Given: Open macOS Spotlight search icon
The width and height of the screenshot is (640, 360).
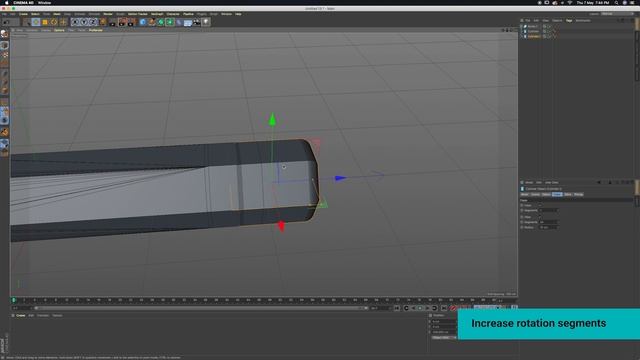Looking at the screenshot, I should (616, 3).
